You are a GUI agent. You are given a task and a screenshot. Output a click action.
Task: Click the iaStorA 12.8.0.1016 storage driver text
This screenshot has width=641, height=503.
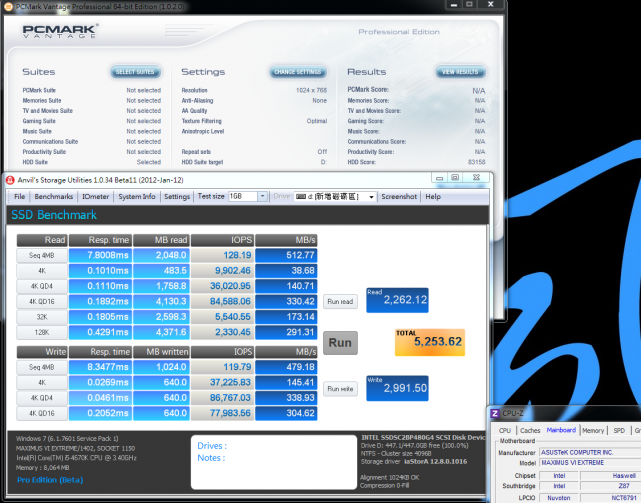point(435,462)
